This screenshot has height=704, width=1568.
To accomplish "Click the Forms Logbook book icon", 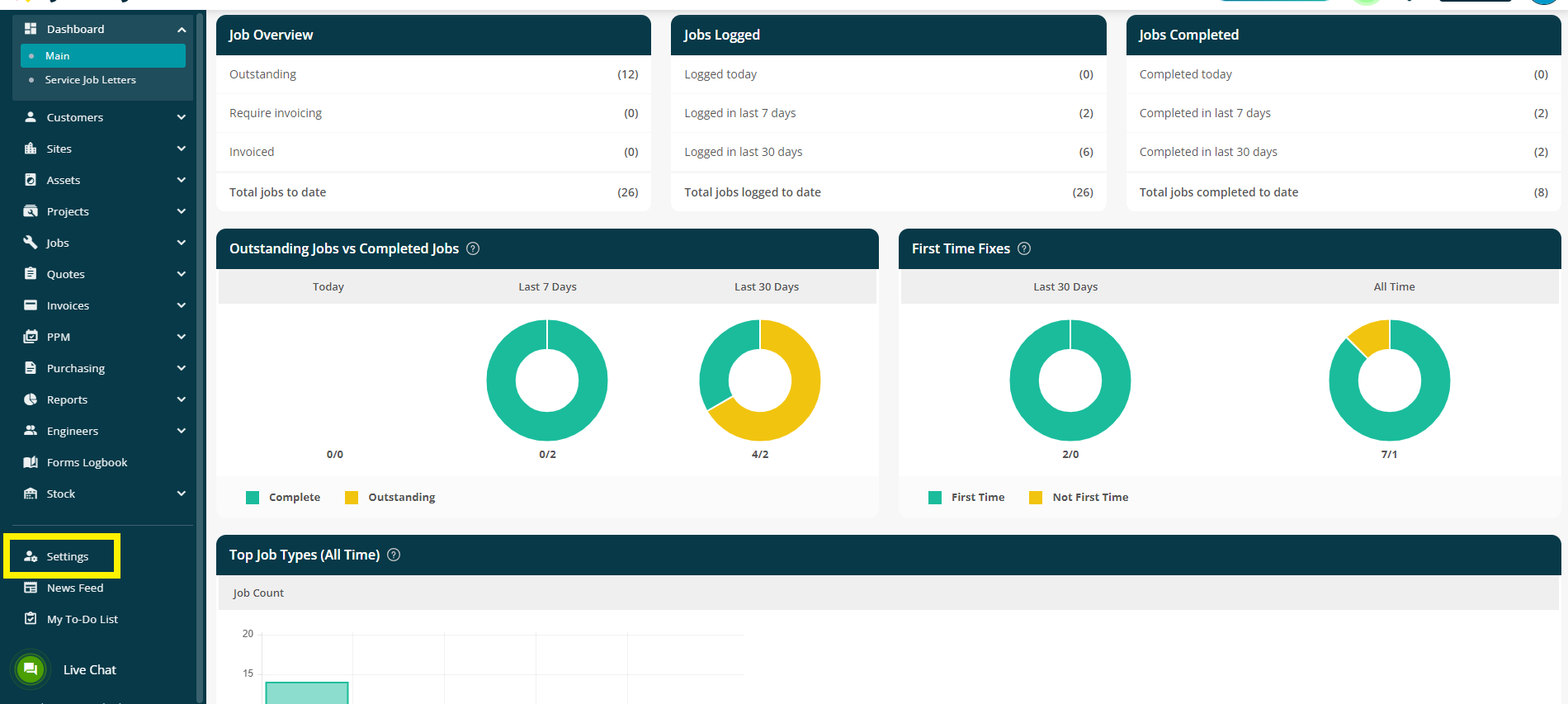I will 31,462.
